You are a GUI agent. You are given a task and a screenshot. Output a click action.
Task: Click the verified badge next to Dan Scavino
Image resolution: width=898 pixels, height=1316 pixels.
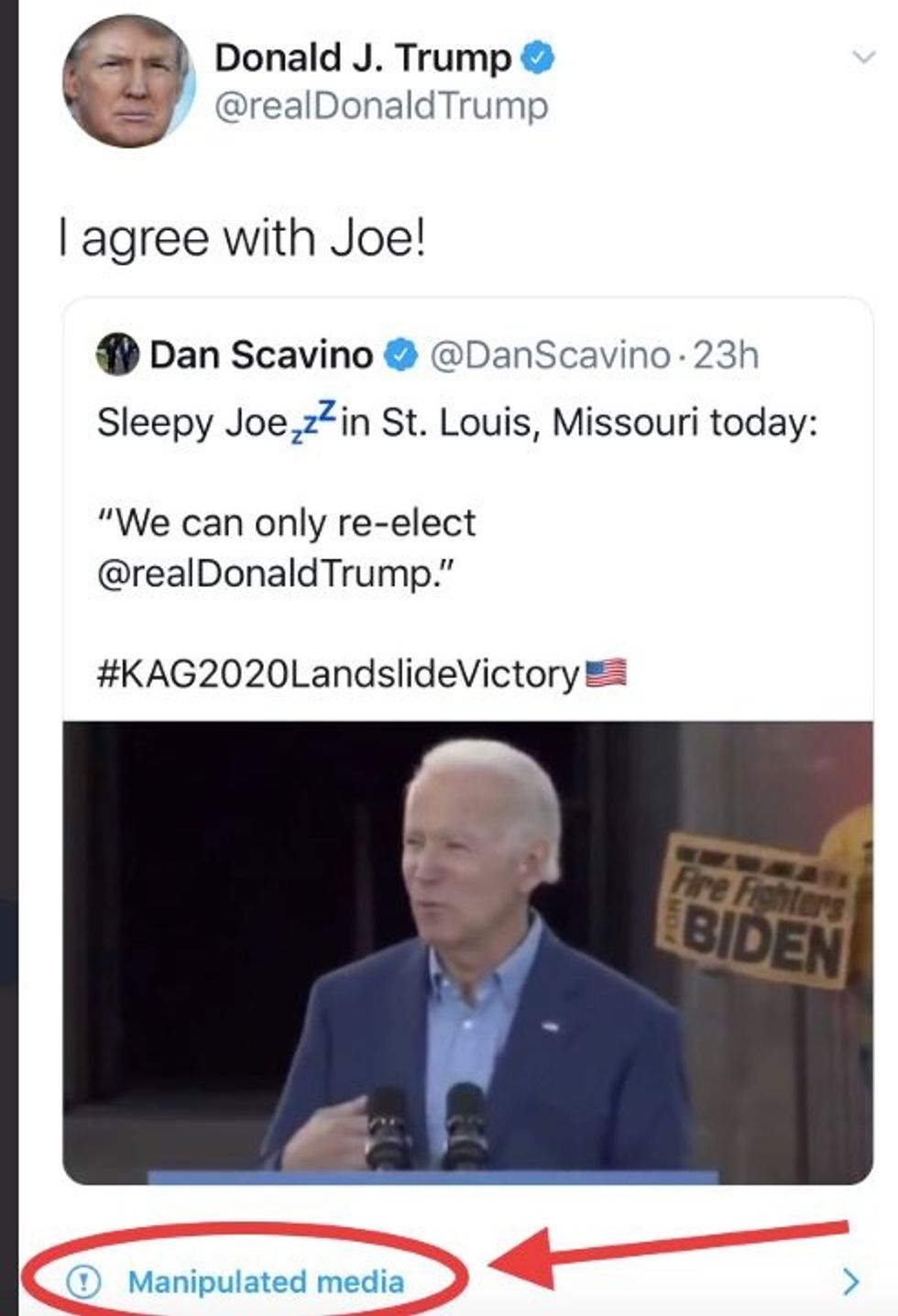coord(400,356)
